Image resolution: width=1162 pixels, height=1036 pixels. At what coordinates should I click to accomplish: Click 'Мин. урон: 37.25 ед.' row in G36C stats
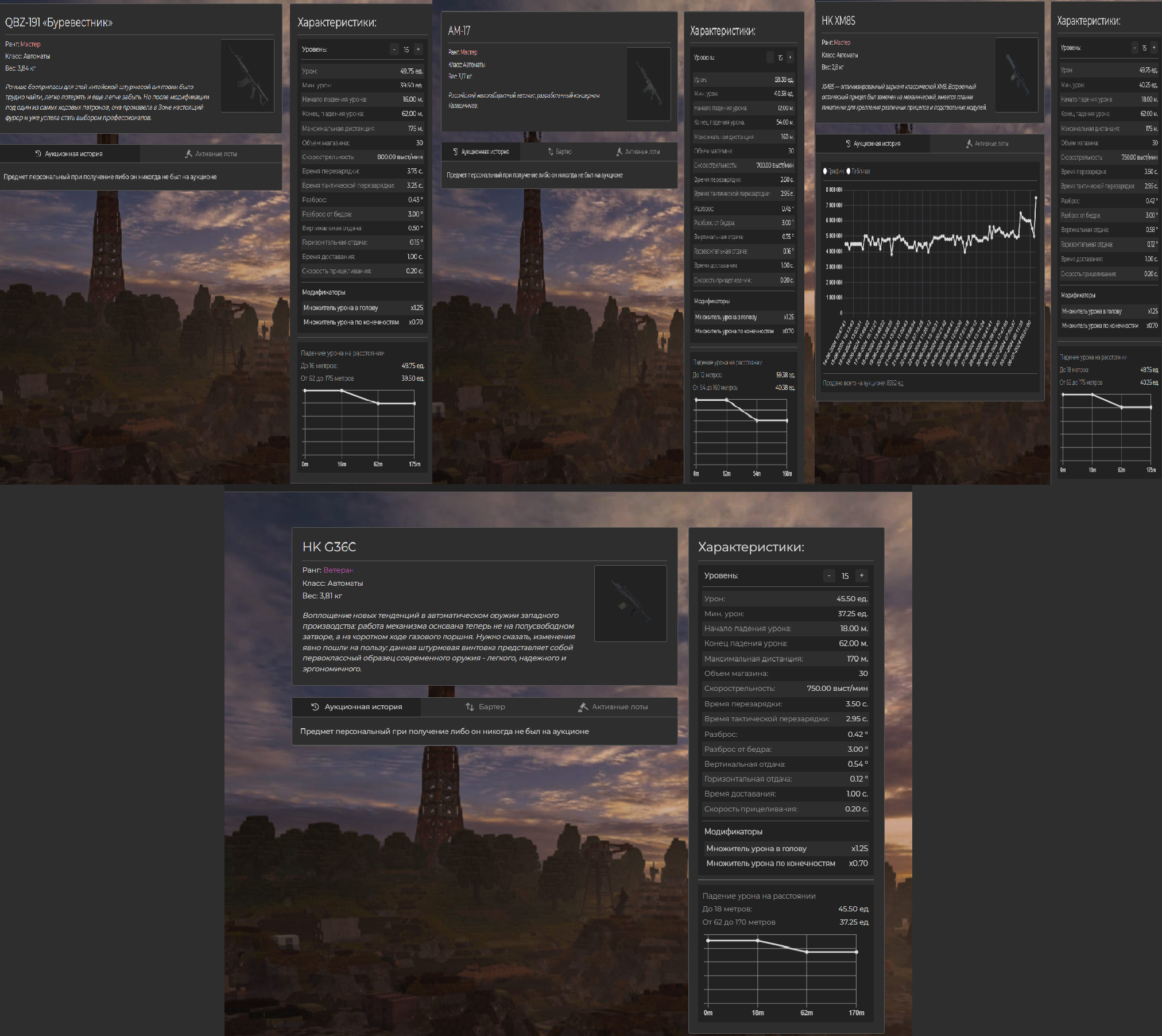pos(785,613)
